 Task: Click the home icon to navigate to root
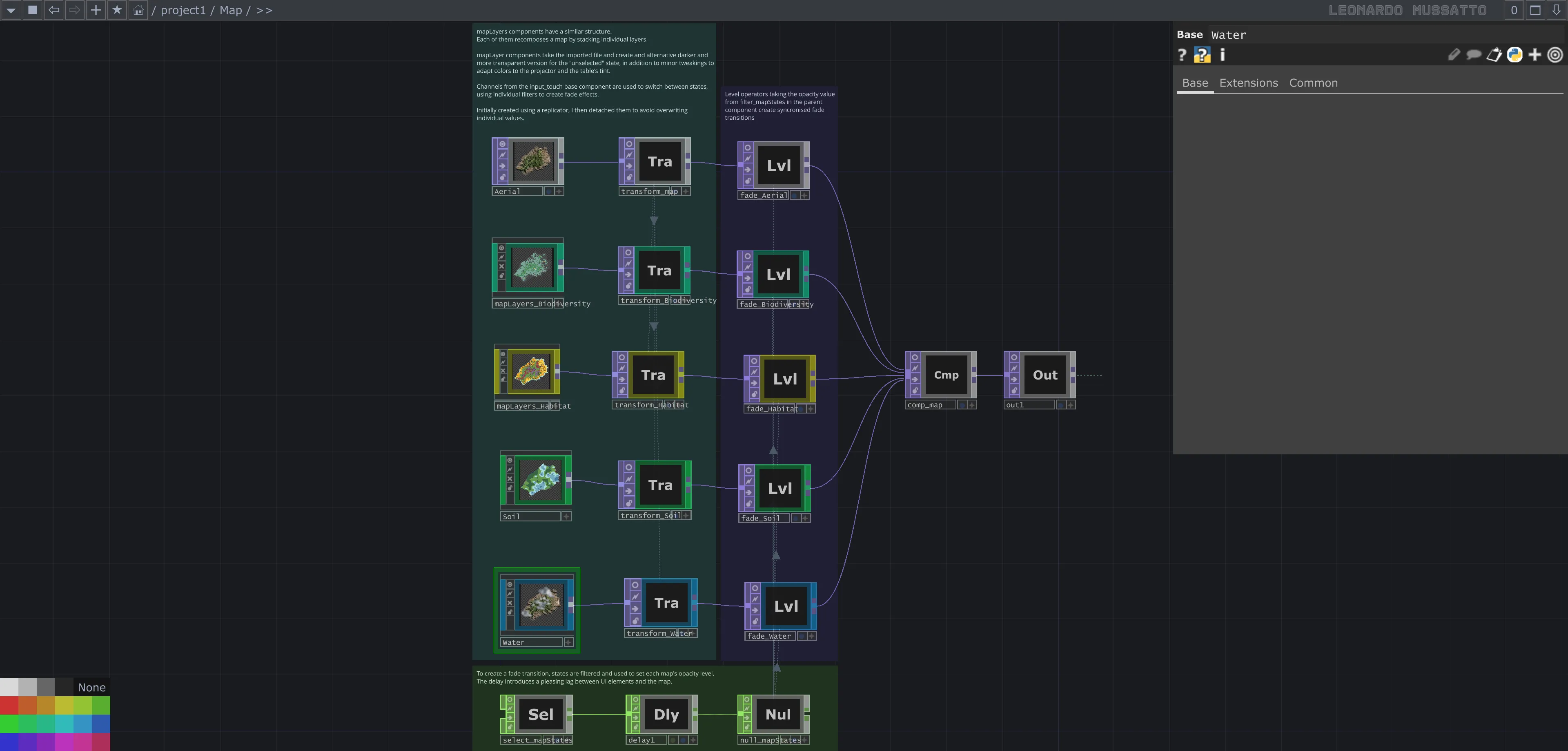[x=138, y=10]
